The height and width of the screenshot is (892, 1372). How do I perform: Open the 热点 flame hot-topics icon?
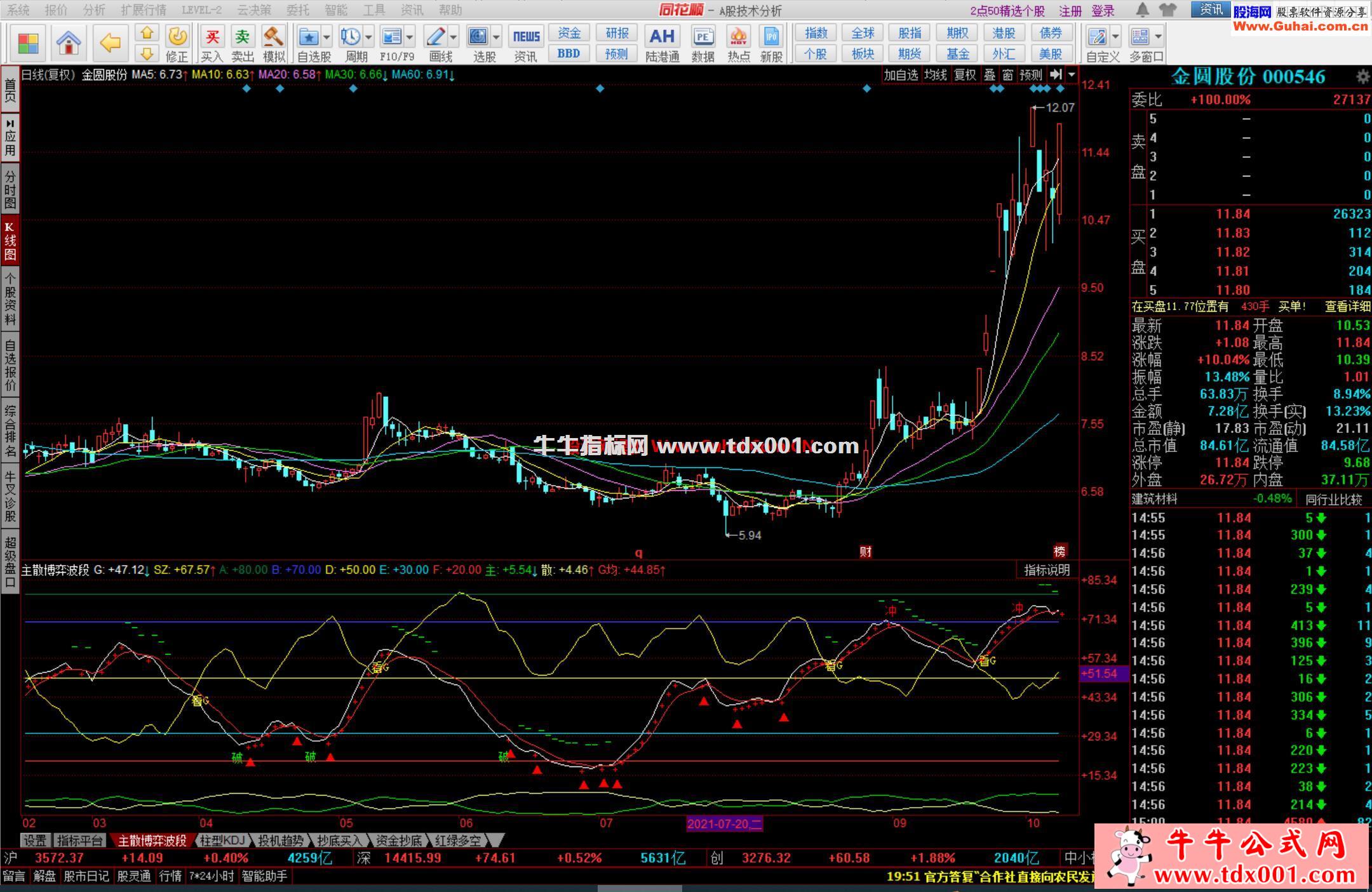739,37
